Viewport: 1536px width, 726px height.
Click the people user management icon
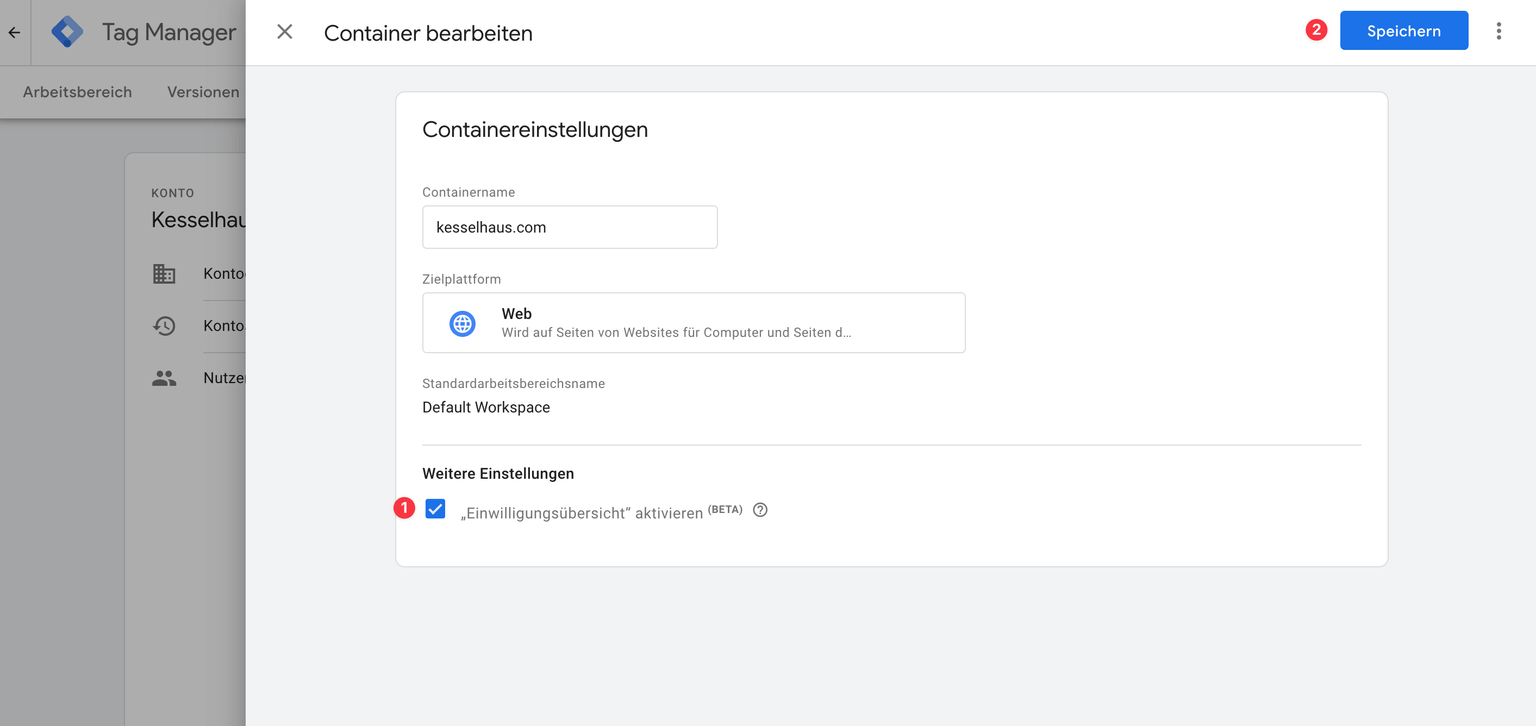[x=164, y=378]
